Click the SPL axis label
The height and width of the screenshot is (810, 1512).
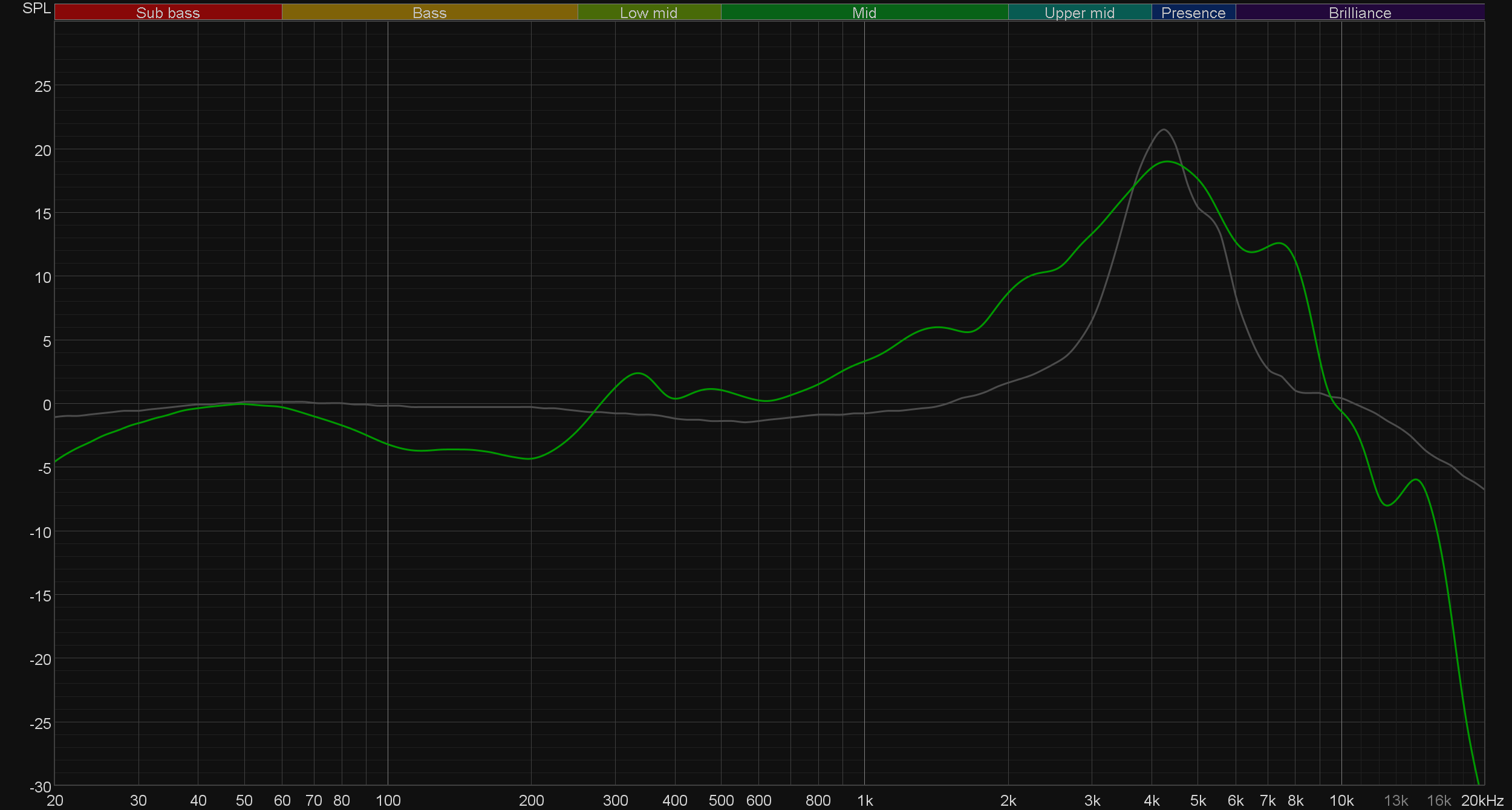click(36, 8)
